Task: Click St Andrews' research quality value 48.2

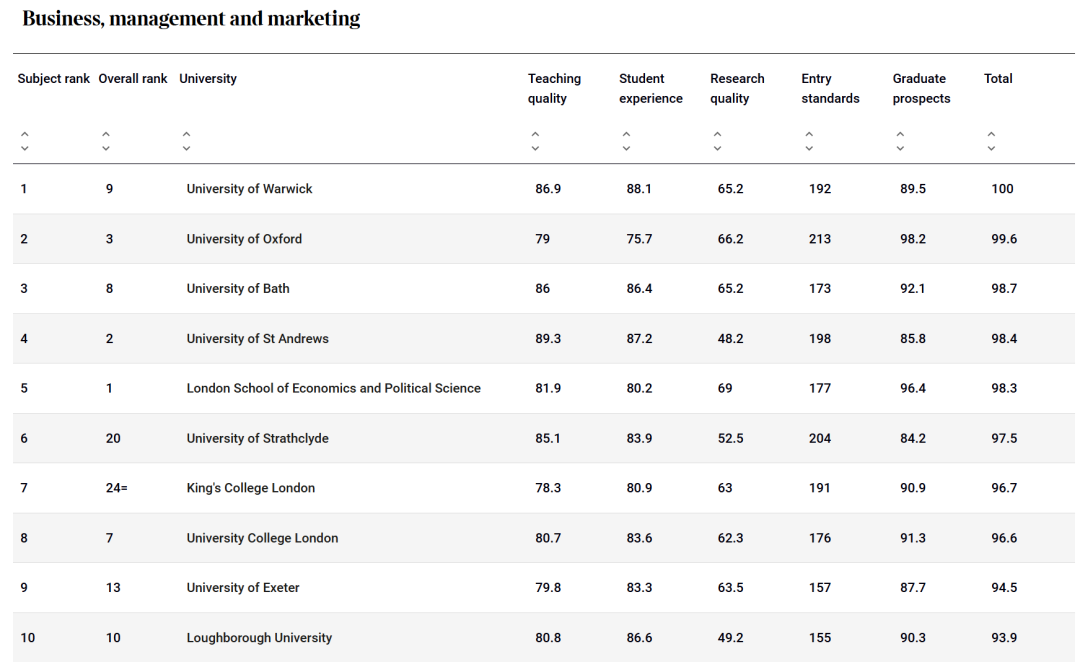Action: tap(730, 338)
